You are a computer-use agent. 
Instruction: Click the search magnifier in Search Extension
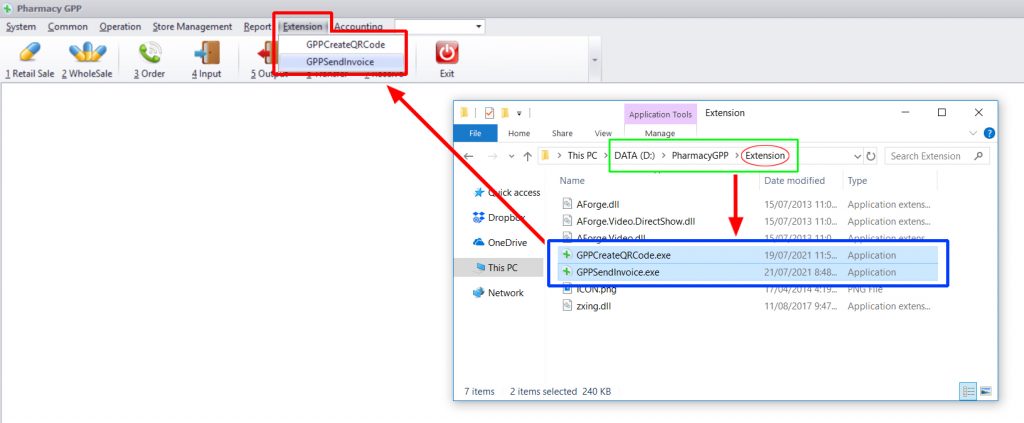coord(978,156)
